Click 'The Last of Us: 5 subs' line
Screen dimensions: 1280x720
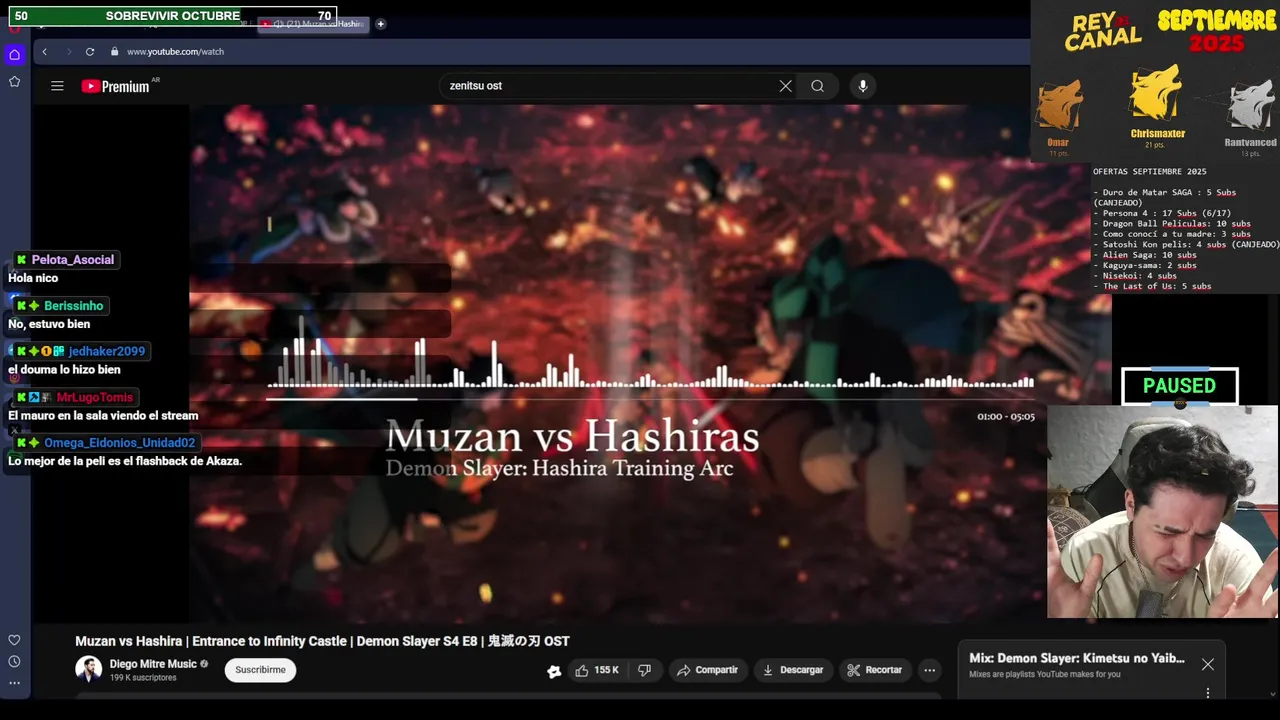pyautogui.click(x=1152, y=286)
